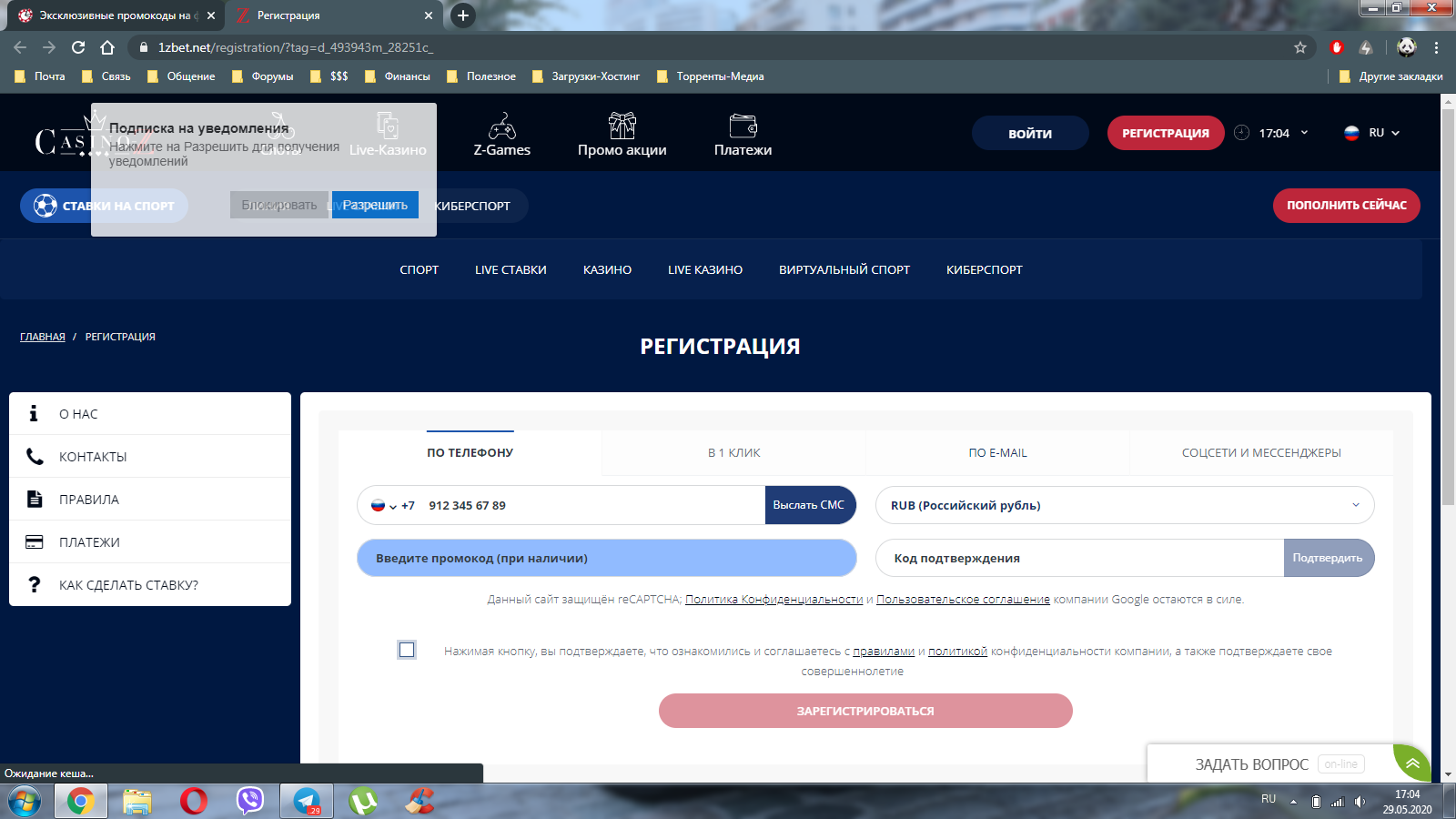This screenshot has width=1456, height=819.
Task: Switch to the ПО E-MAIL tab
Action: [998, 452]
